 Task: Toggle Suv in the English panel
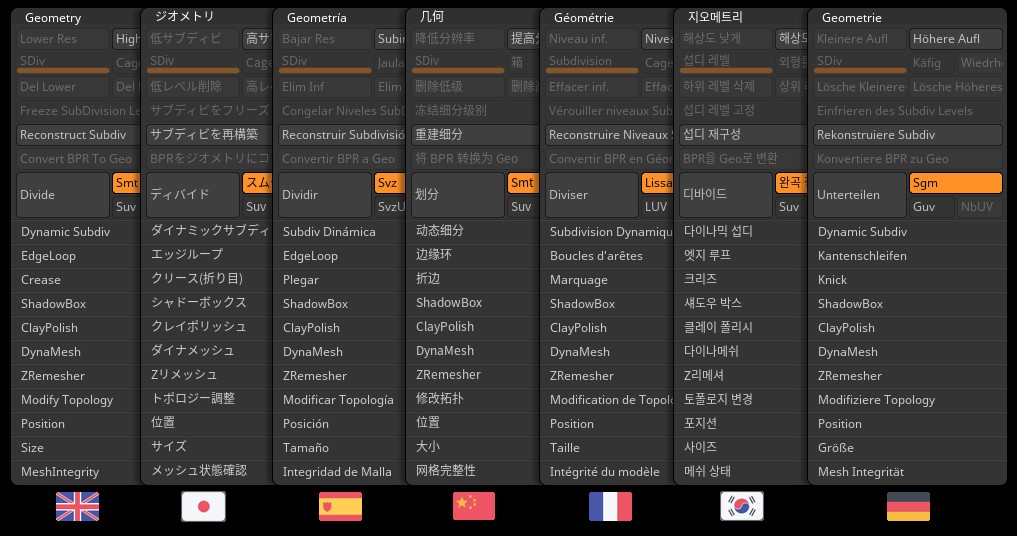[x=126, y=207]
